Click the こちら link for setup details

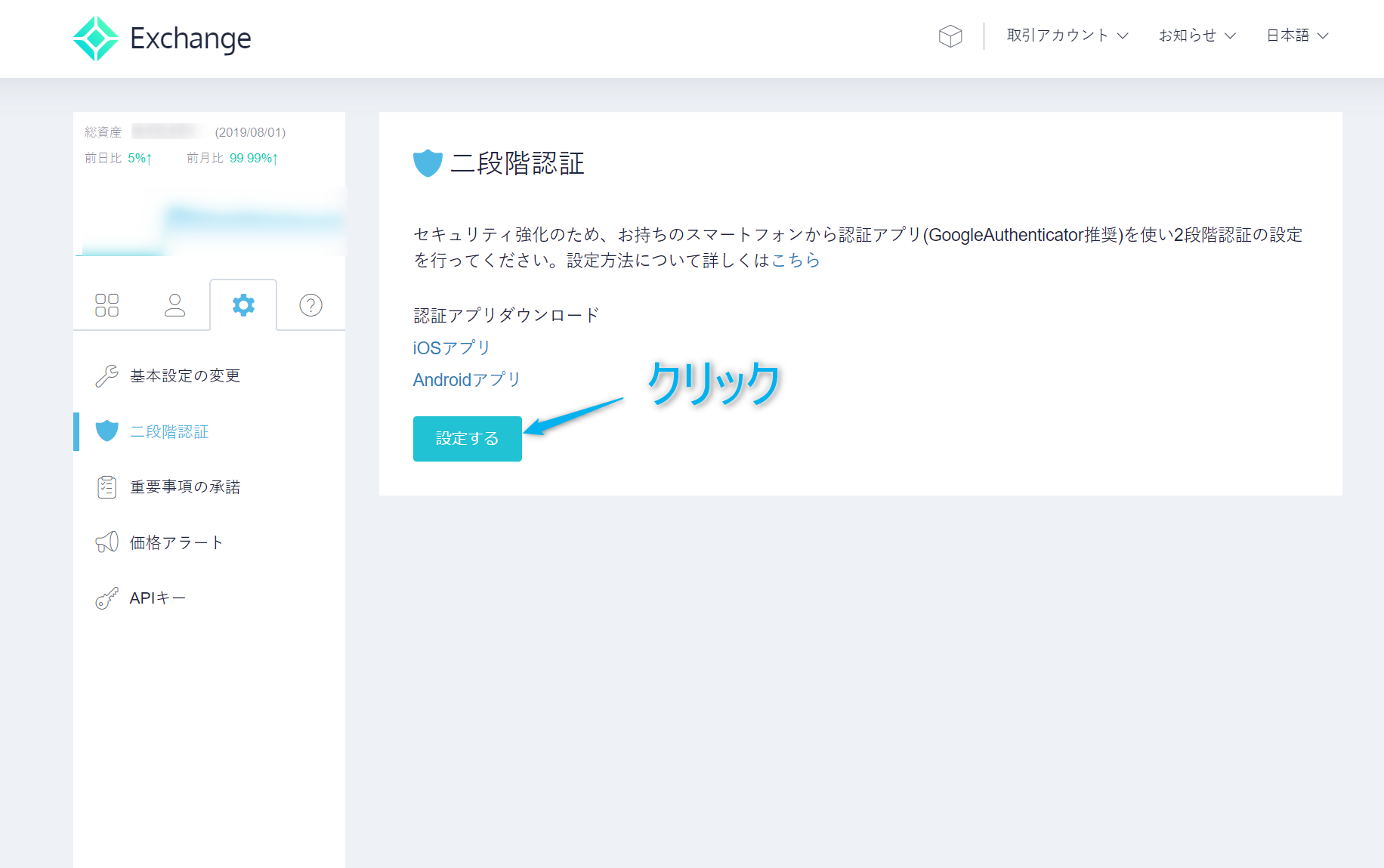point(795,260)
